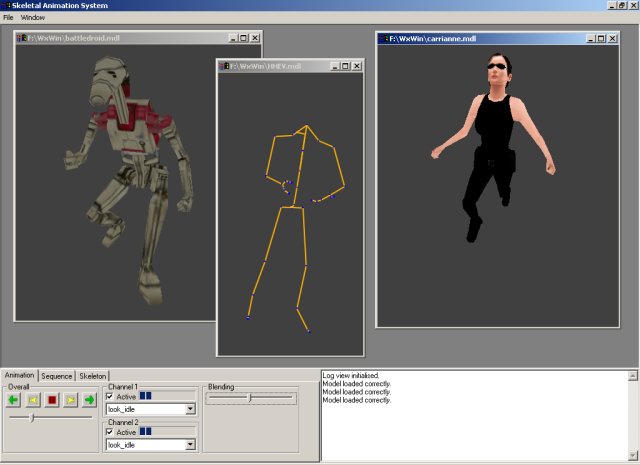Click the HEV.mdl window icon
Image resolution: width=640 pixels, height=465 pixels.
pos(224,66)
